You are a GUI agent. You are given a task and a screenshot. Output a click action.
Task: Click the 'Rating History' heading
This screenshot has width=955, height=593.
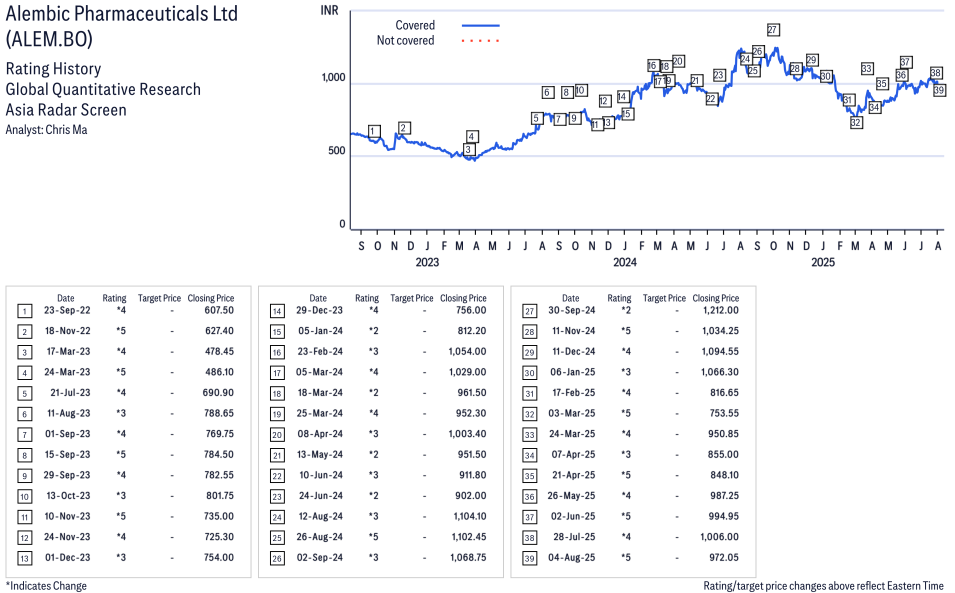pos(53,69)
